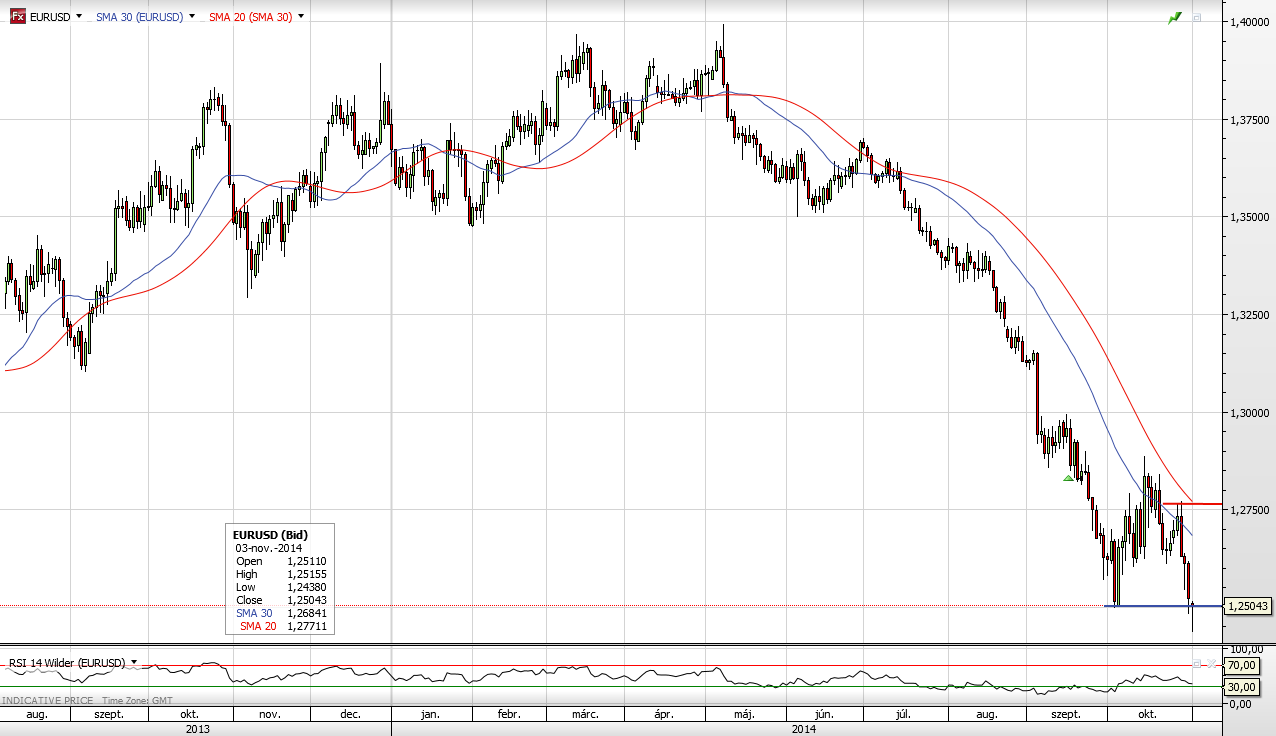
Task: Click the 1,25043 current price label
Action: pyautogui.click(x=1249, y=606)
